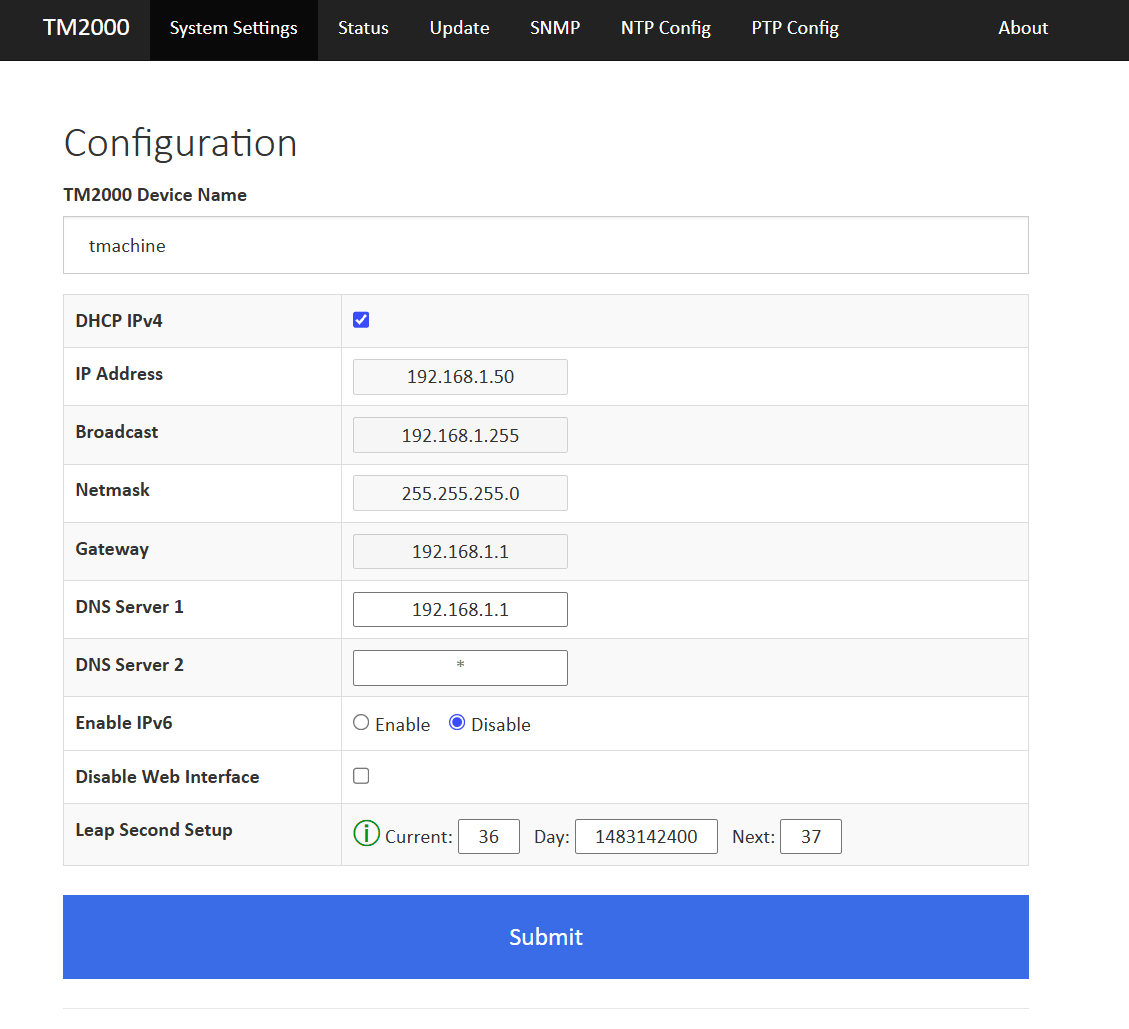The image size is (1129, 1029).
Task: Go to the Update tab
Action: point(459,29)
